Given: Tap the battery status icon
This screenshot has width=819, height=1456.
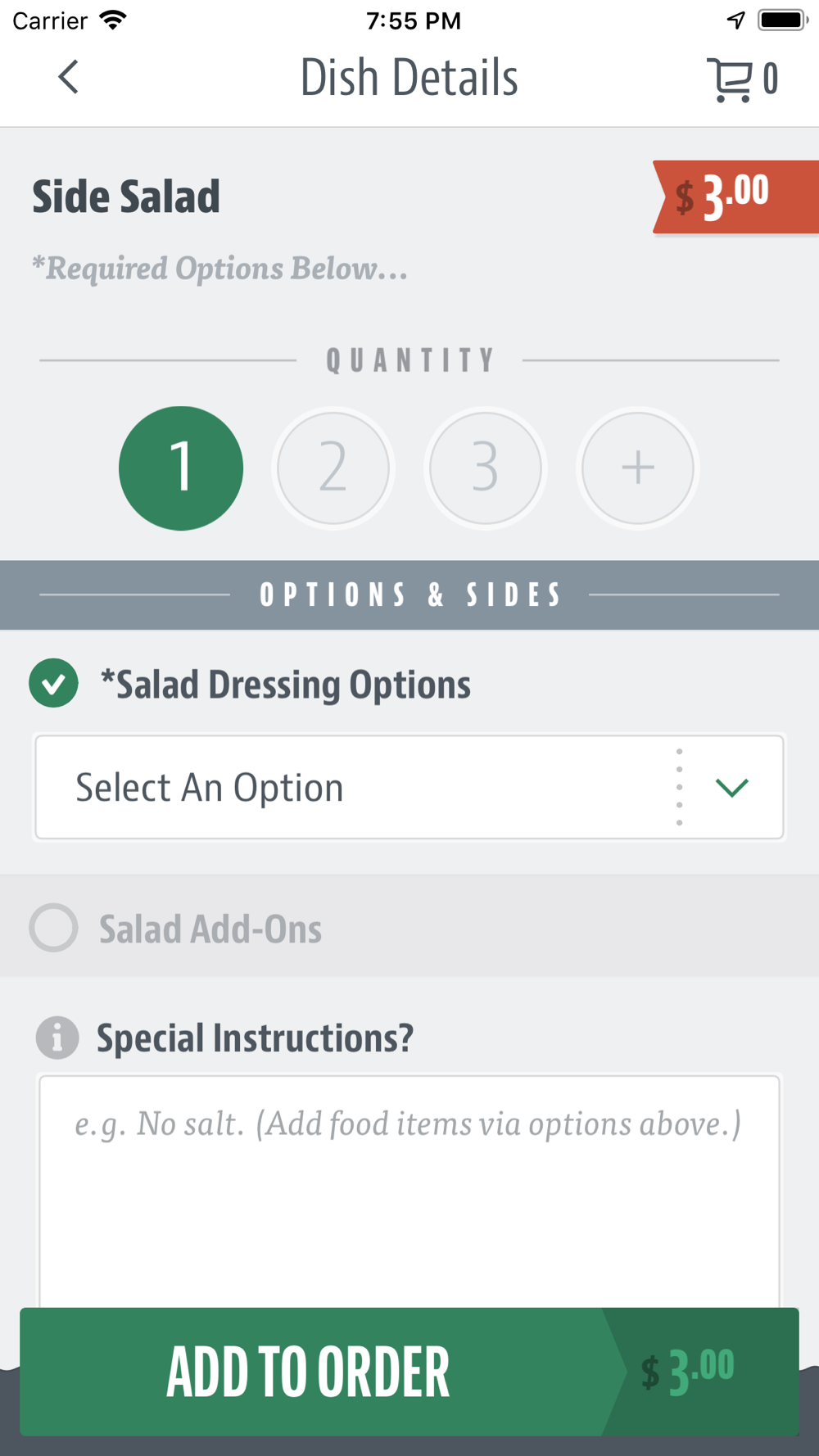Looking at the screenshot, I should point(782,20).
